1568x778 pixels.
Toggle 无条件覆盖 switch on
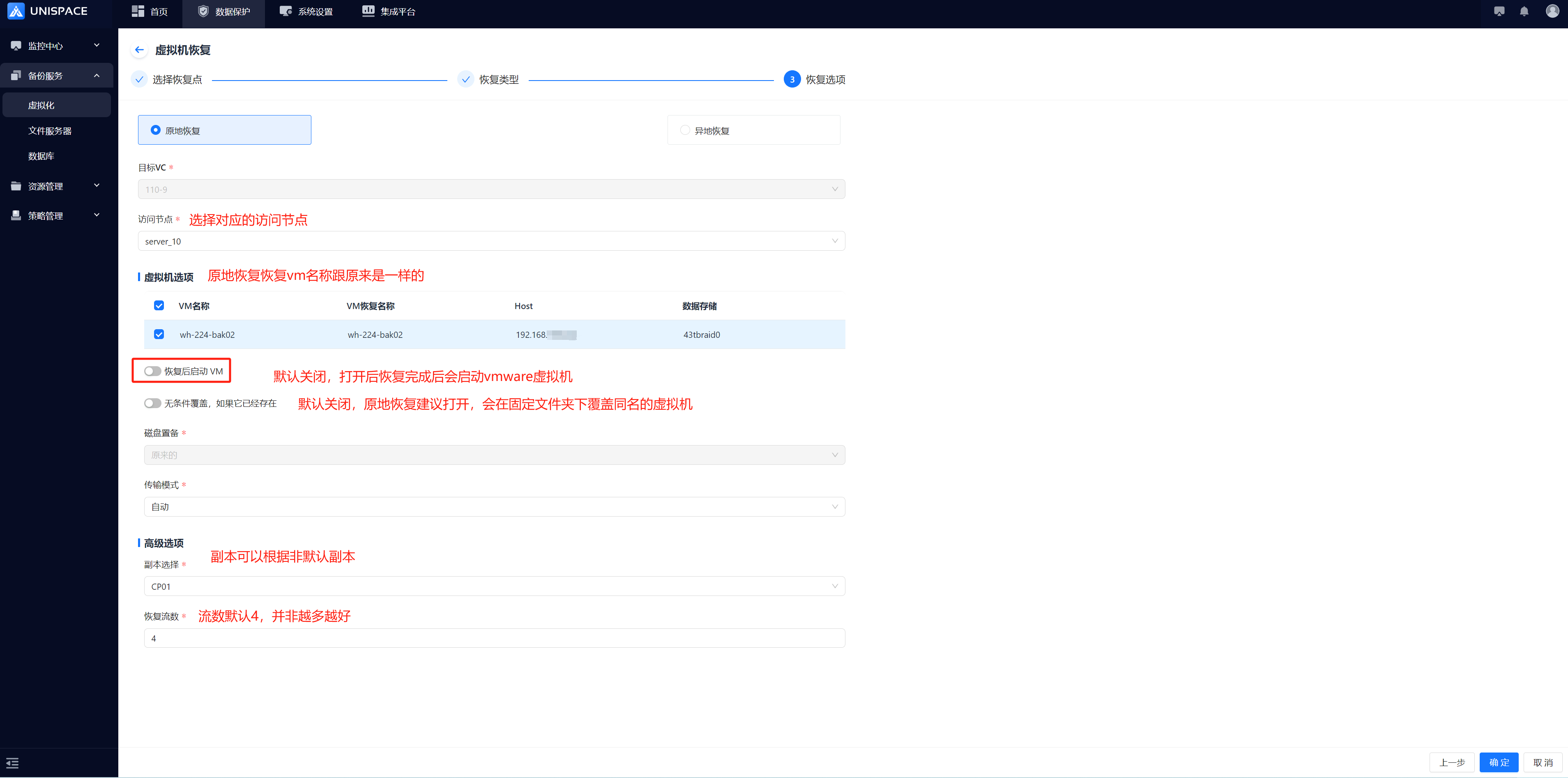152,404
